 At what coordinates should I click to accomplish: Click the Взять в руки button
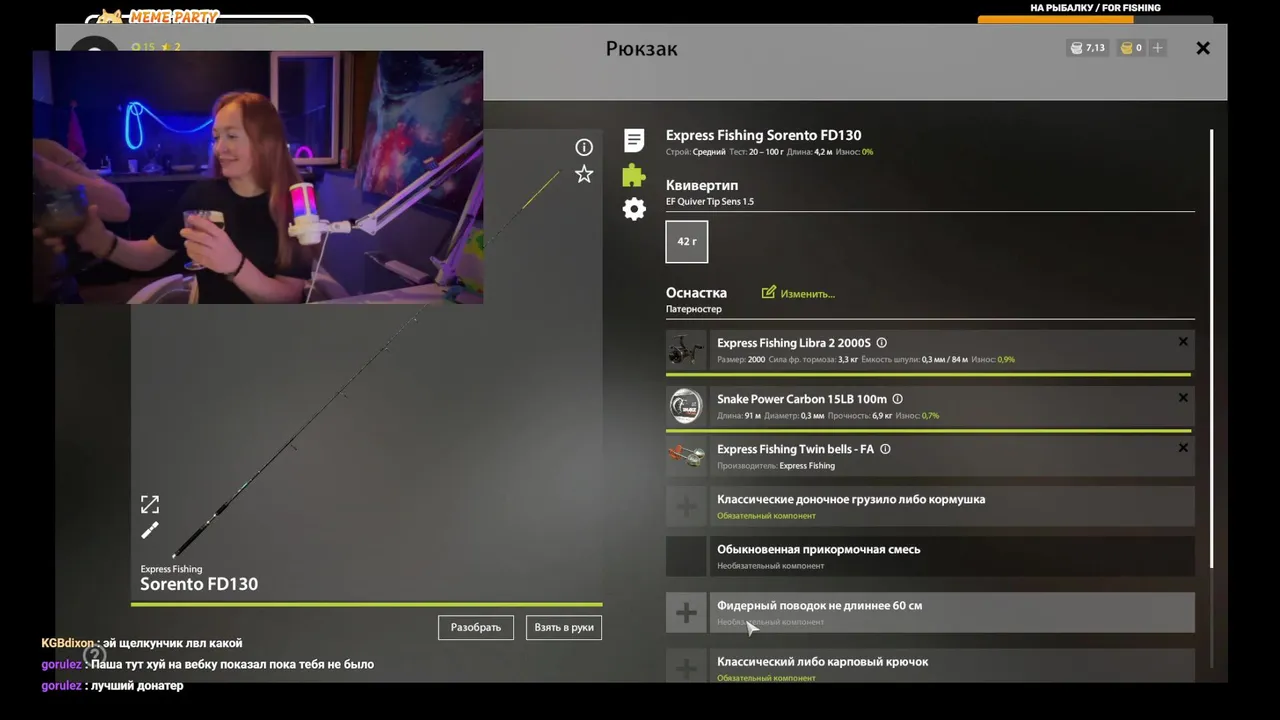[564, 627]
